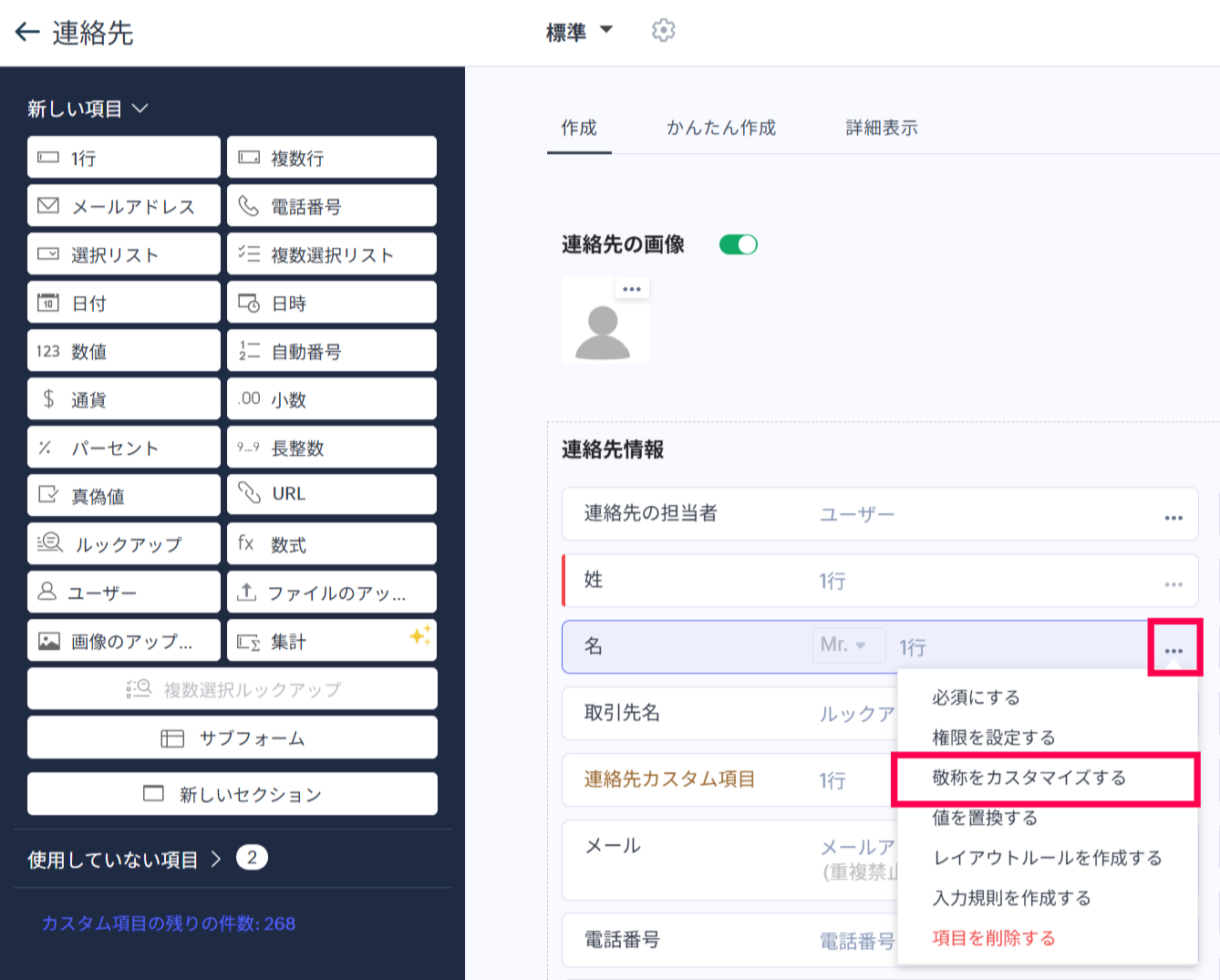The width and height of the screenshot is (1220, 980).
Task: Click the 新しいセクション button
Action: [233, 794]
